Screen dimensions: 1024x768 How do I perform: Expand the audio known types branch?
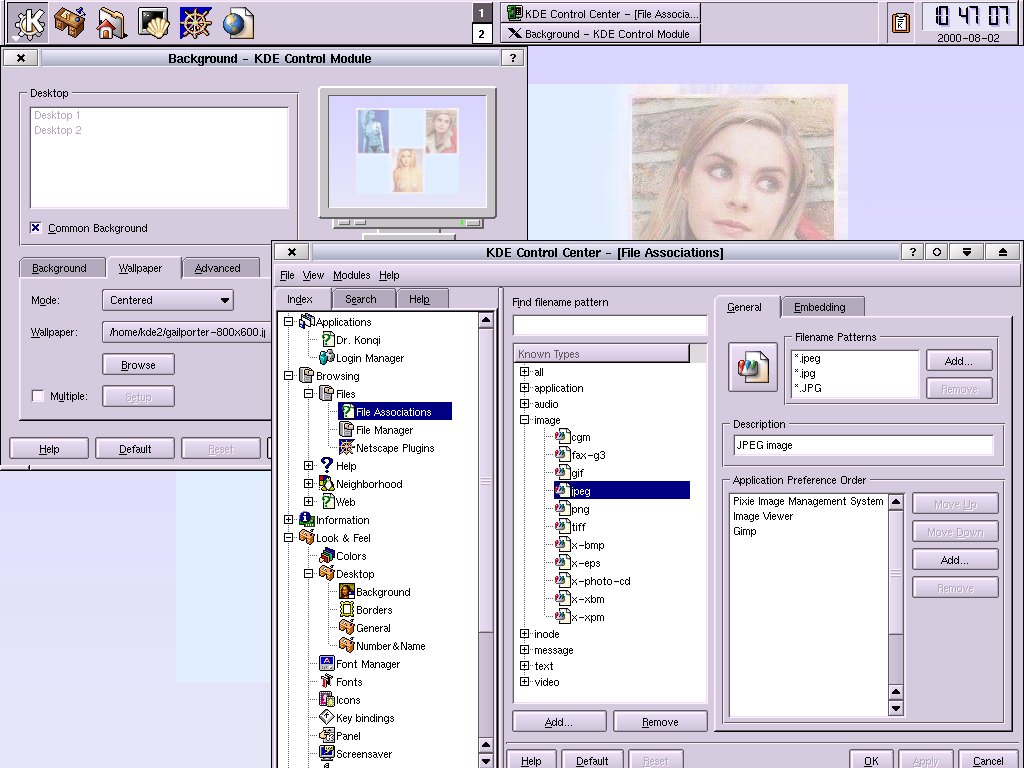524,404
